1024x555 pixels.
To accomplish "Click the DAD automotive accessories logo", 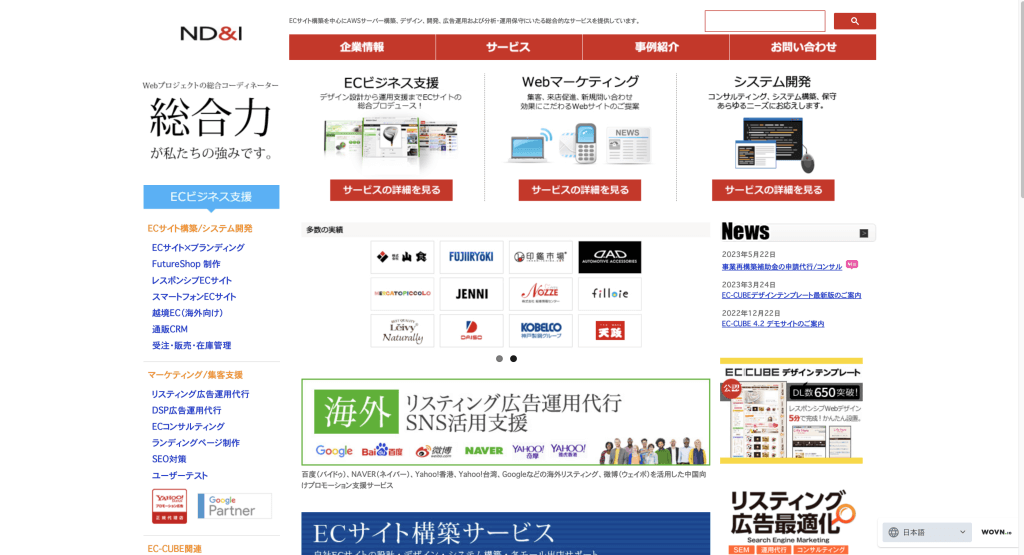I will click(x=610, y=257).
